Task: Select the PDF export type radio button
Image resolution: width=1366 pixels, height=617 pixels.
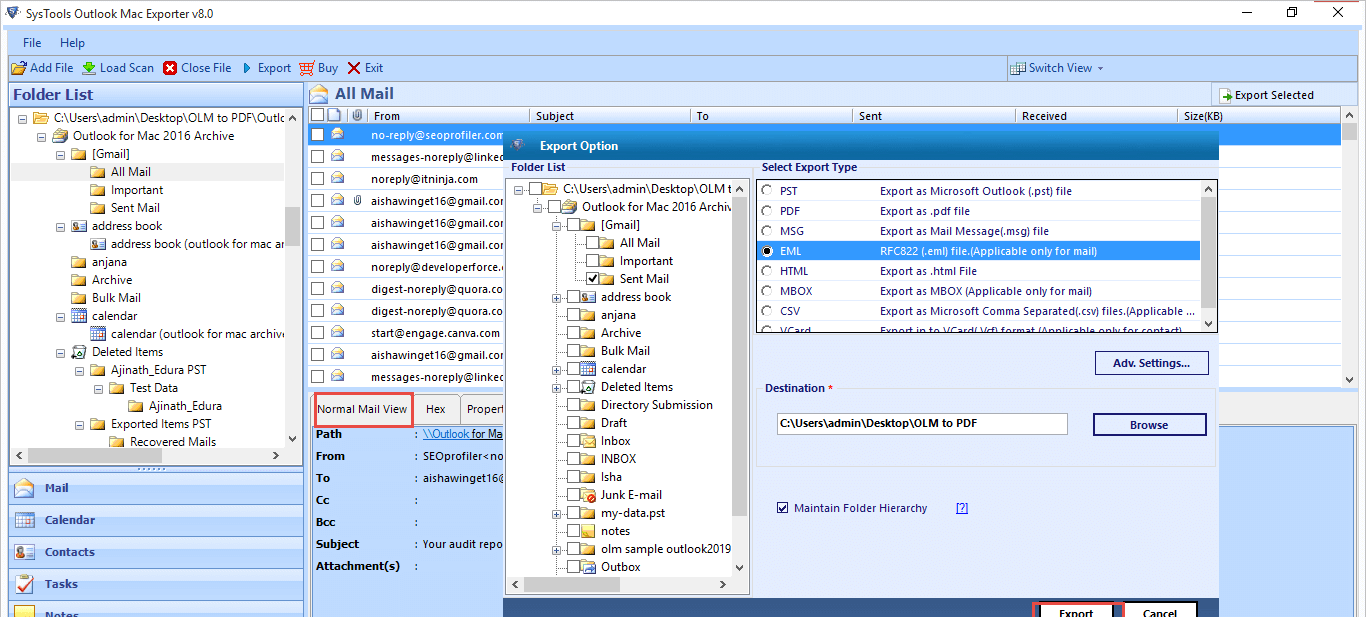Action: (767, 211)
